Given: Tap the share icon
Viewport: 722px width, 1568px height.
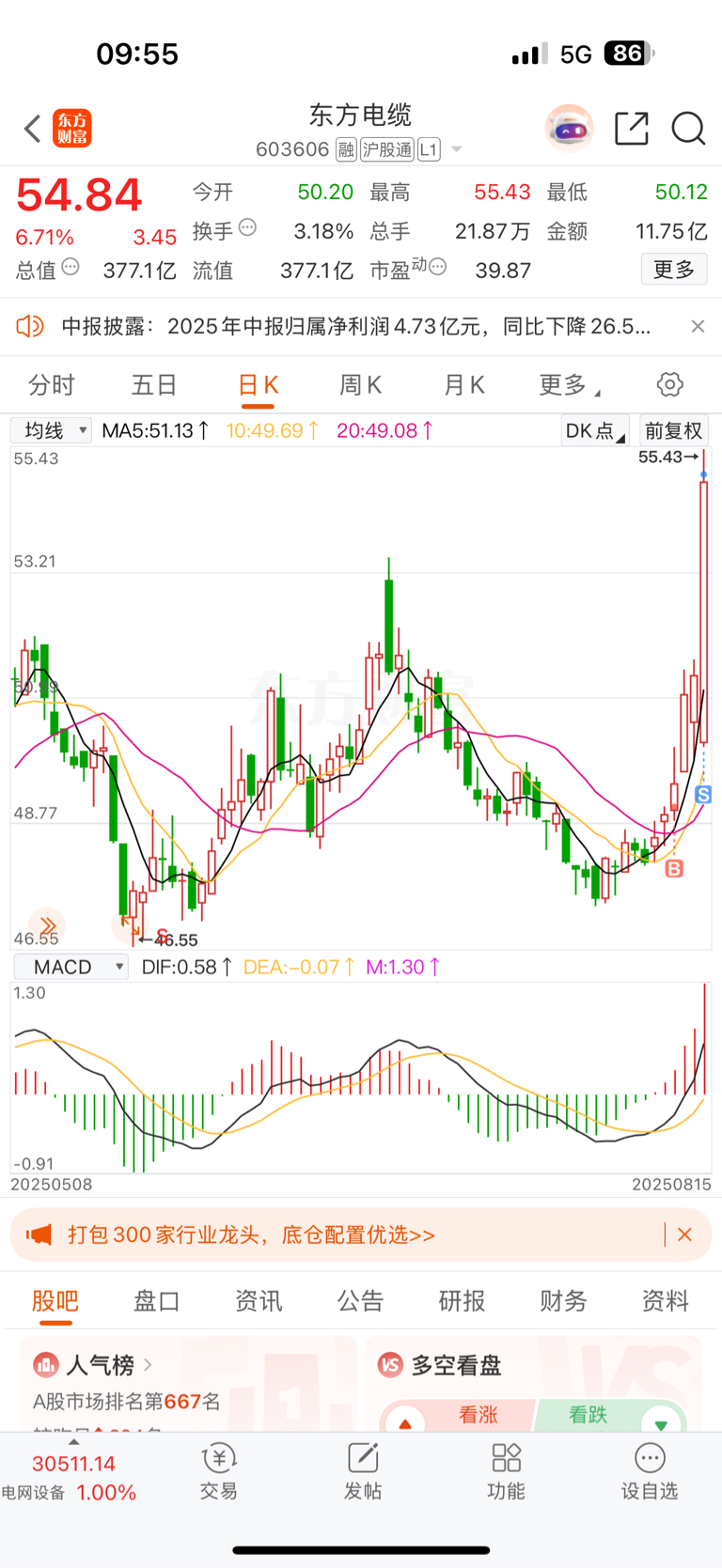Looking at the screenshot, I should point(632,129).
